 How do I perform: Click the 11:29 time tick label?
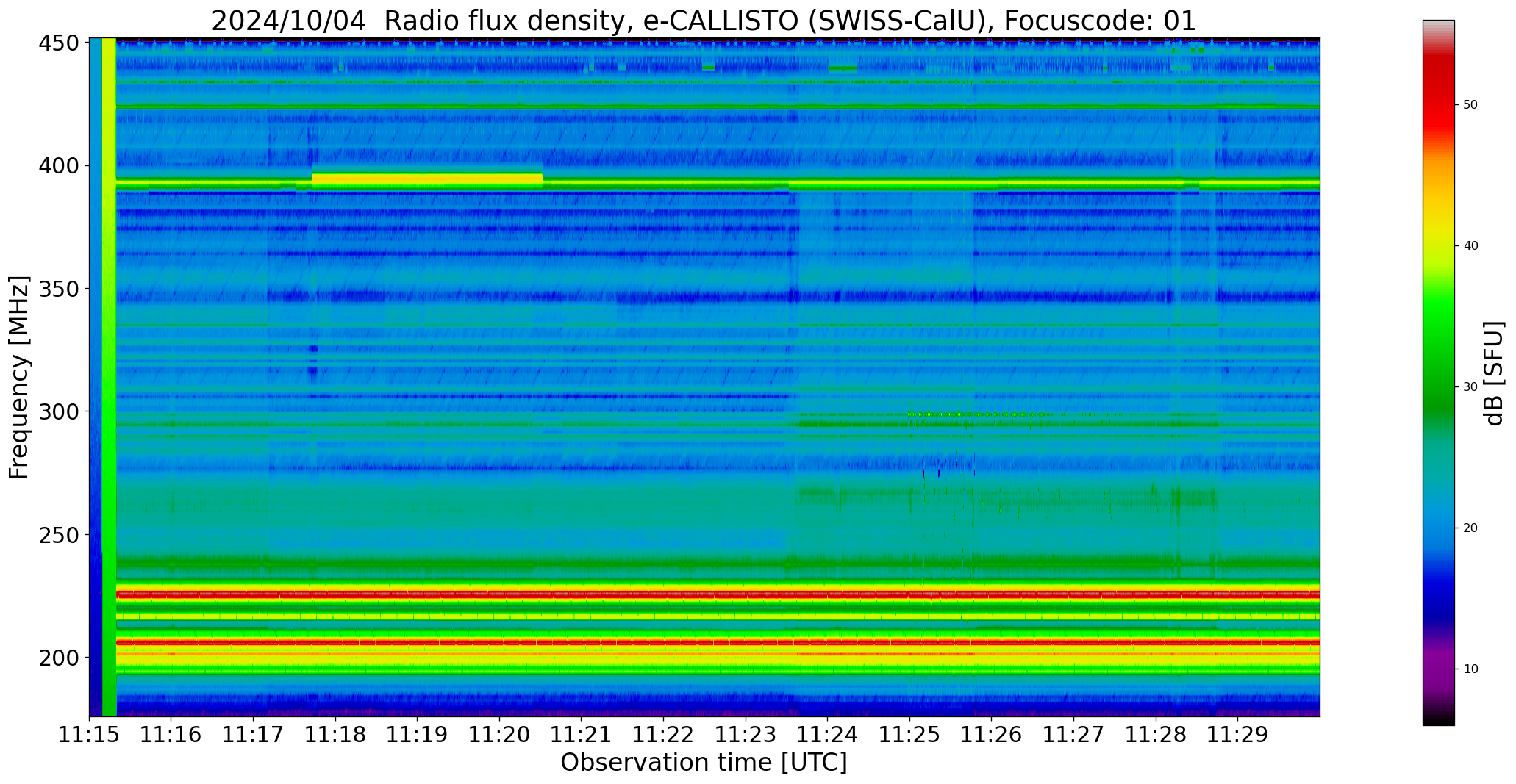coord(1237,734)
